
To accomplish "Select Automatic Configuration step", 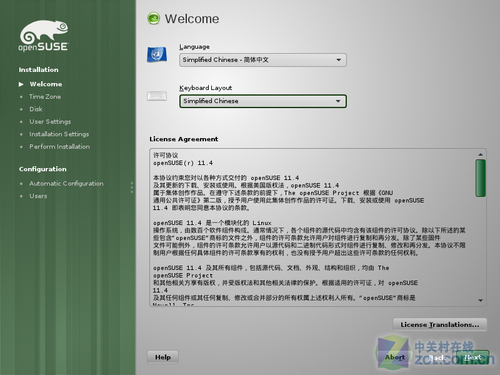I will (66, 184).
